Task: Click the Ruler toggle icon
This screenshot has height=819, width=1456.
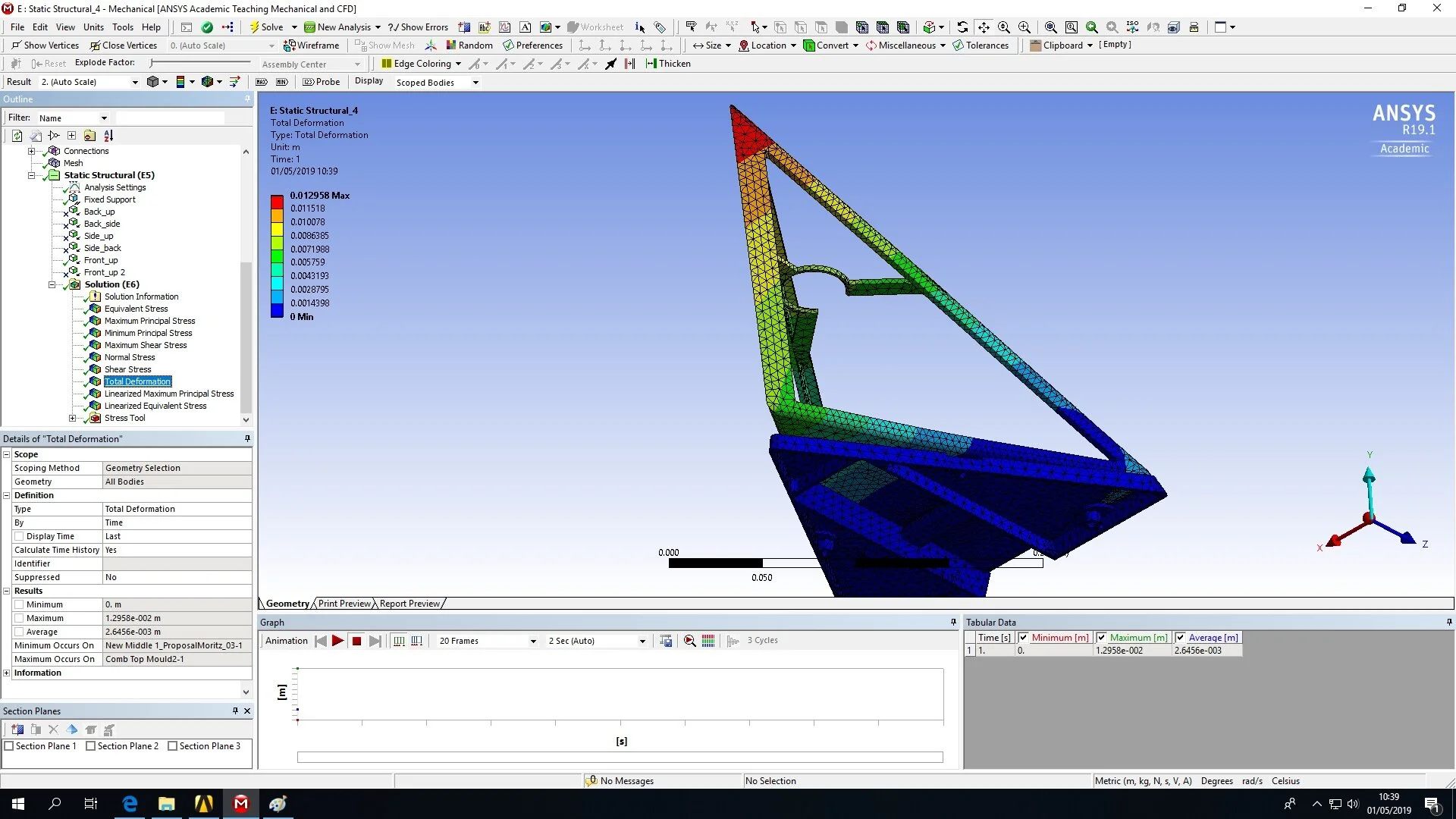Action: coord(1194,27)
